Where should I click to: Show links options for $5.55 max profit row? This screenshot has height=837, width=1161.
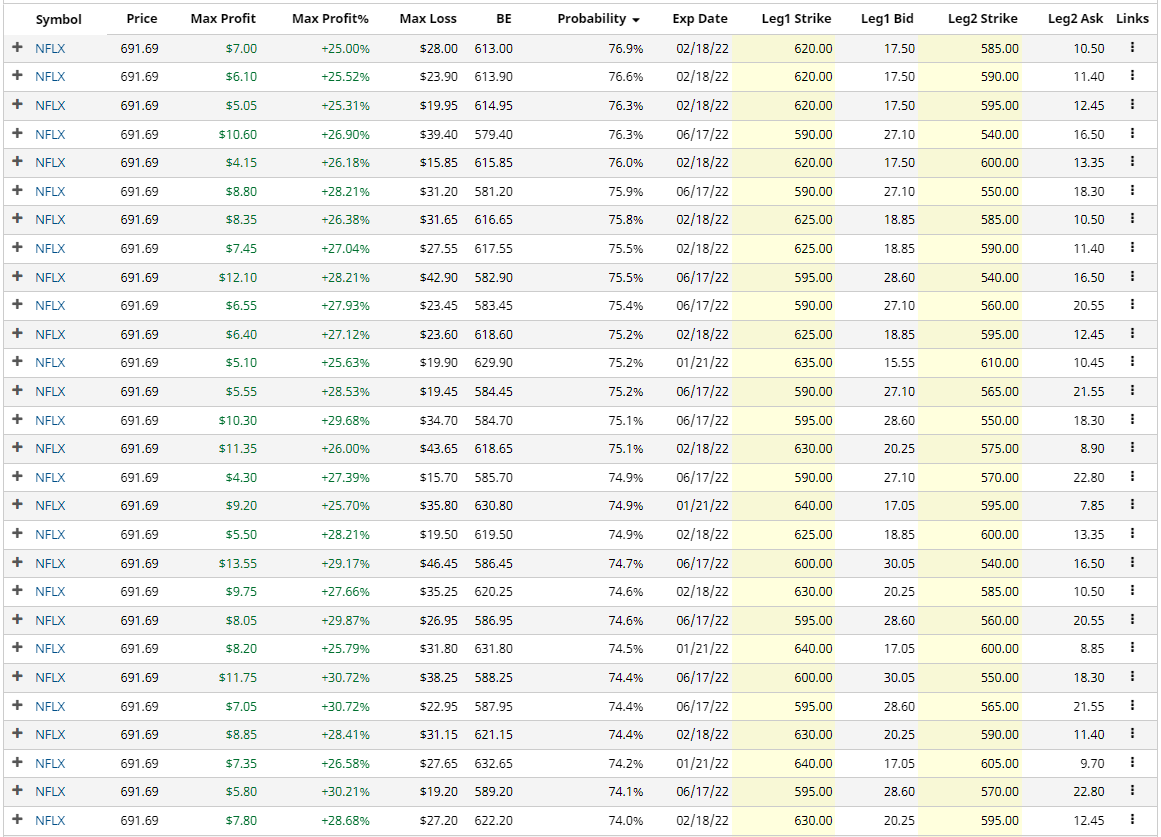[x=1132, y=390]
